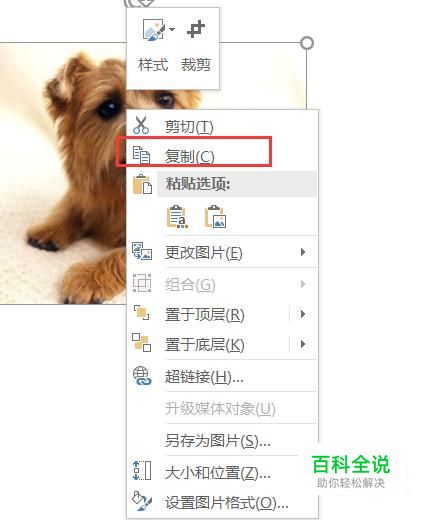
Task: Click the Hyperlink globe icon
Action: (142, 376)
